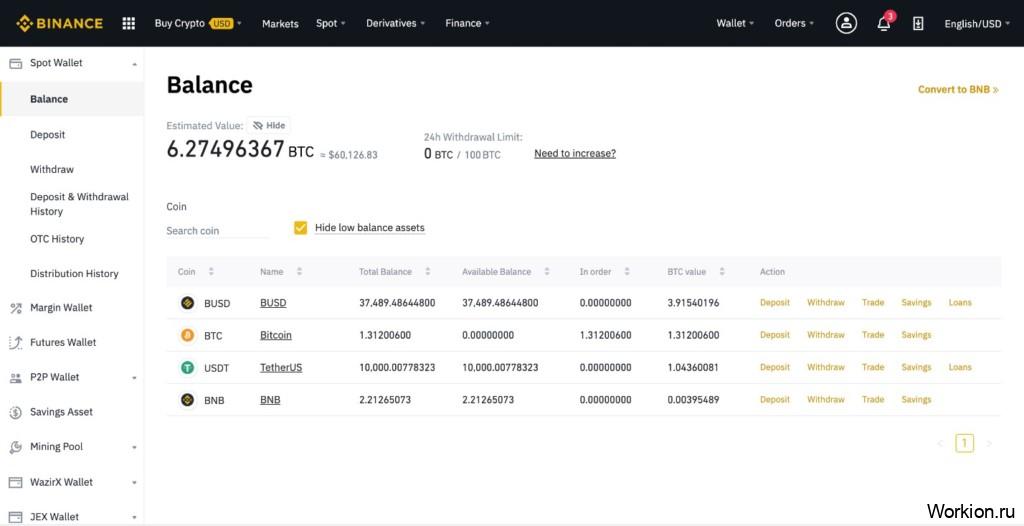Click the Futures Wallet icon

click(15, 342)
